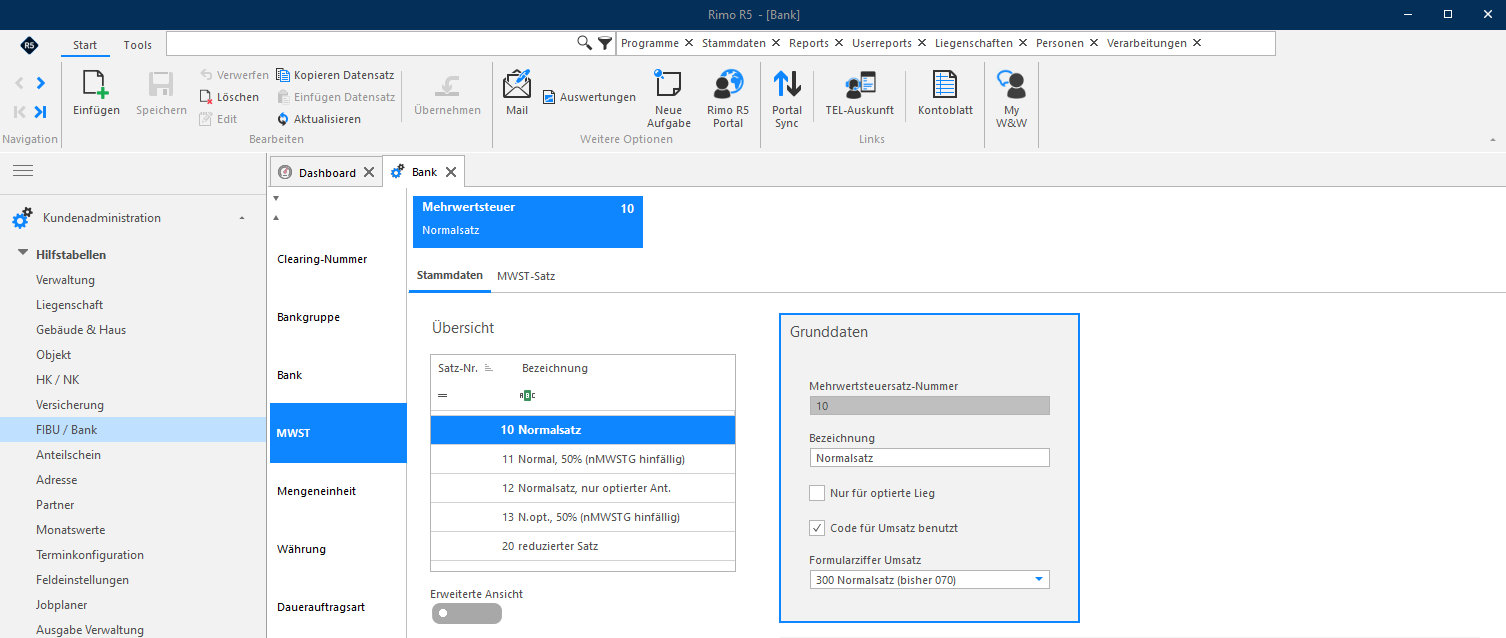Image resolution: width=1506 pixels, height=638 pixels.
Task: Select Währung in the list
Action: 337,549
